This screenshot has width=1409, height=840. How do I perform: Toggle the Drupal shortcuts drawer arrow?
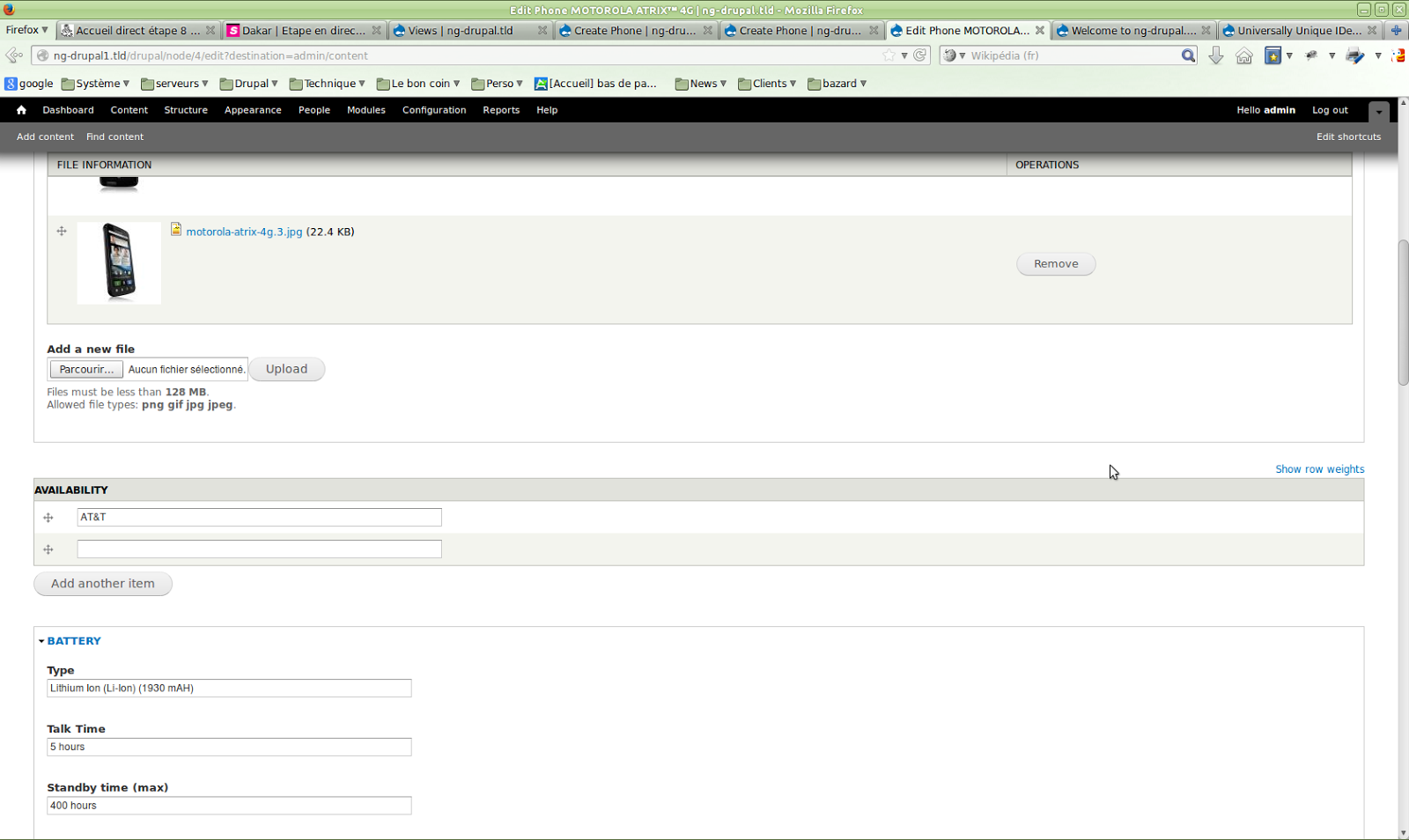coord(1379,111)
